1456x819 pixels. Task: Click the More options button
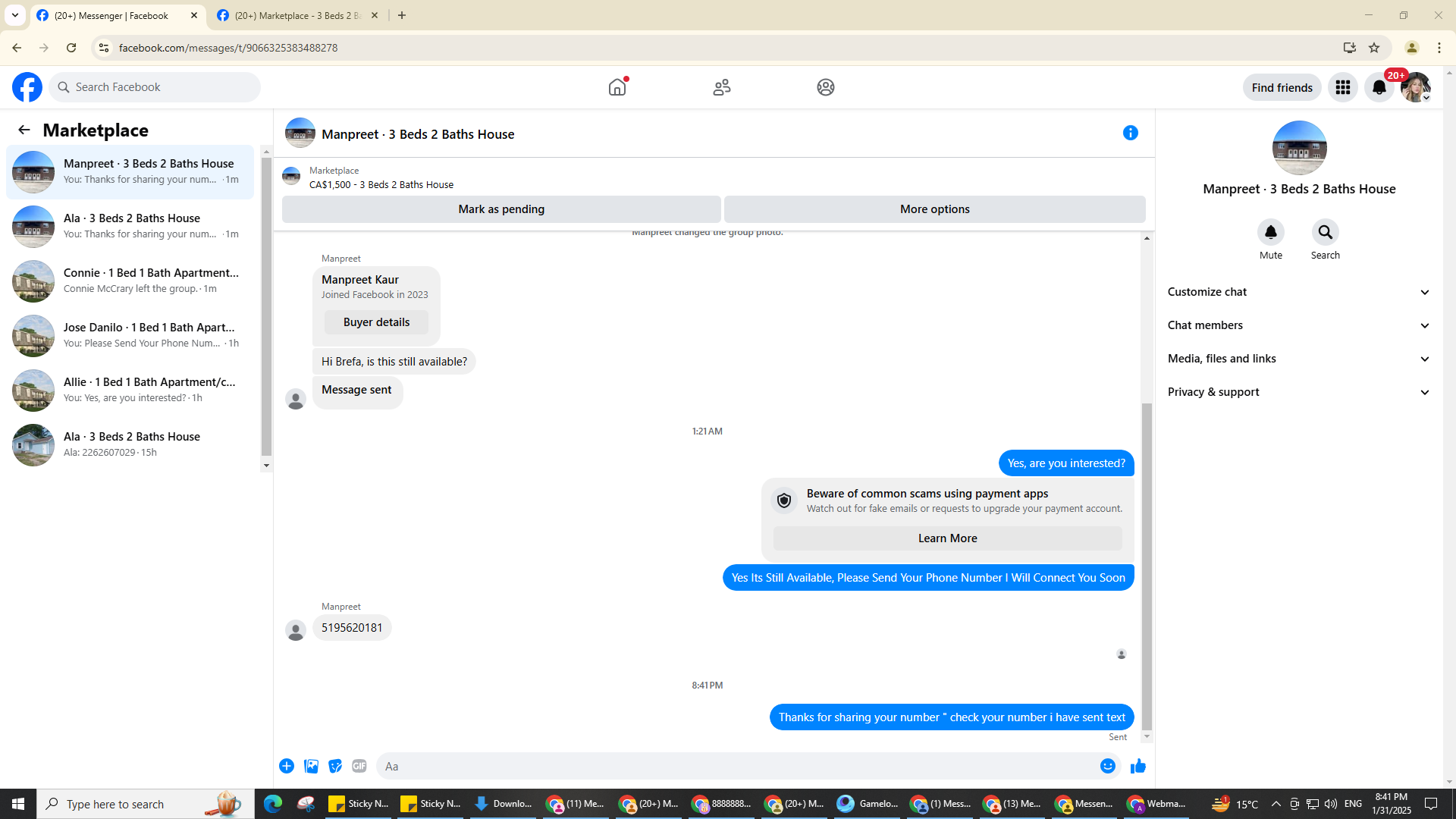point(935,209)
